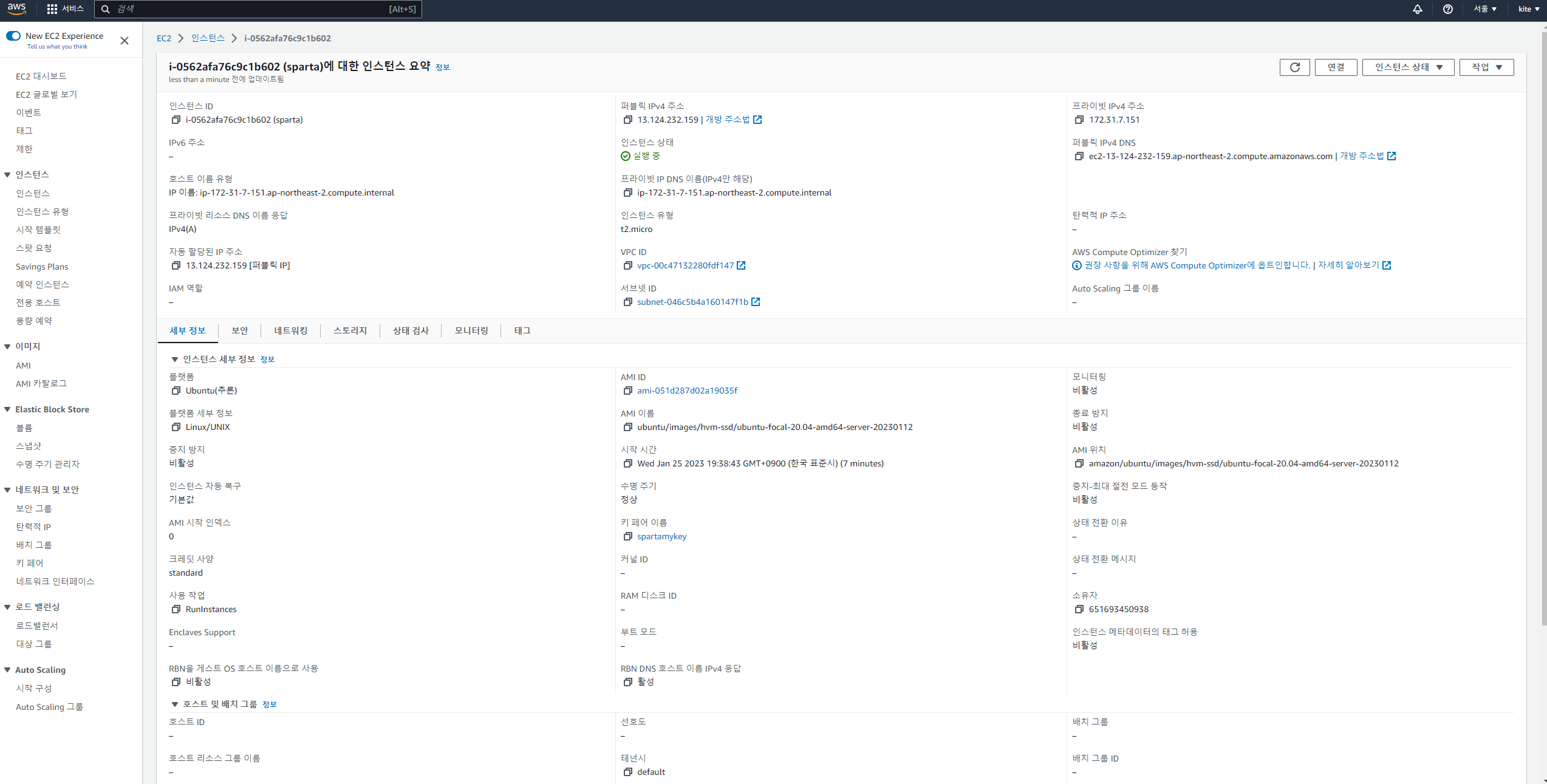Image resolution: width=1547 pixels, height=784 pixels.
Task: Switch to the 네트워킹 tab
Action: click(x=291, y=330)
